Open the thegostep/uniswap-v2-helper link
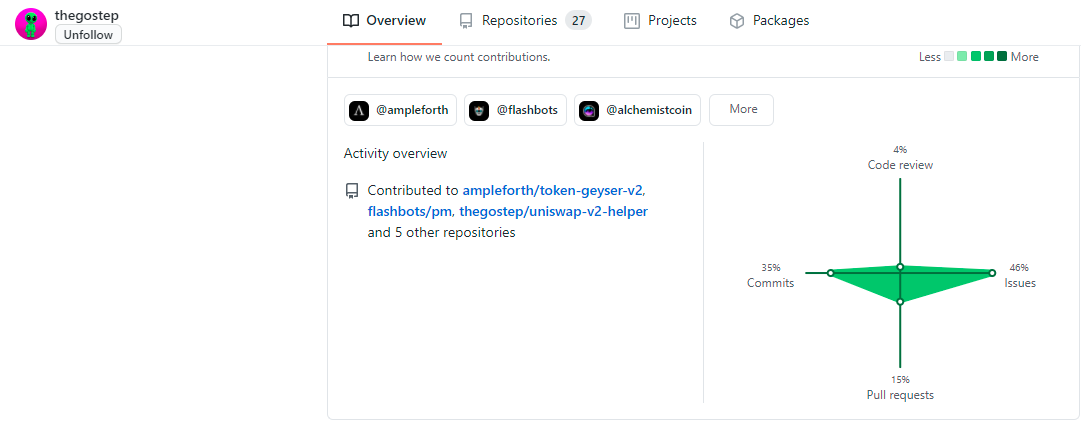The width and height of the screenshot is (1081, 424). [554, 211]
